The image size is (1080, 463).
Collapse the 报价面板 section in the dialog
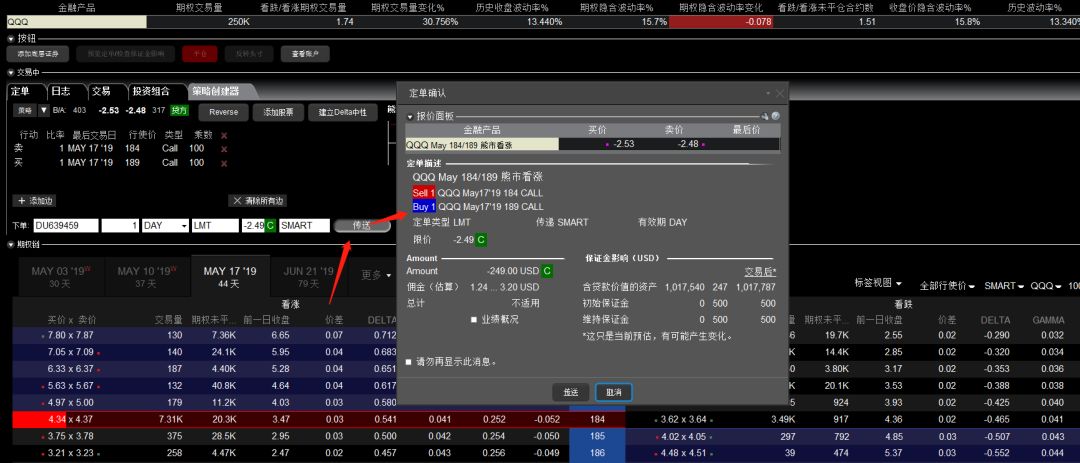tap(411, 117)
